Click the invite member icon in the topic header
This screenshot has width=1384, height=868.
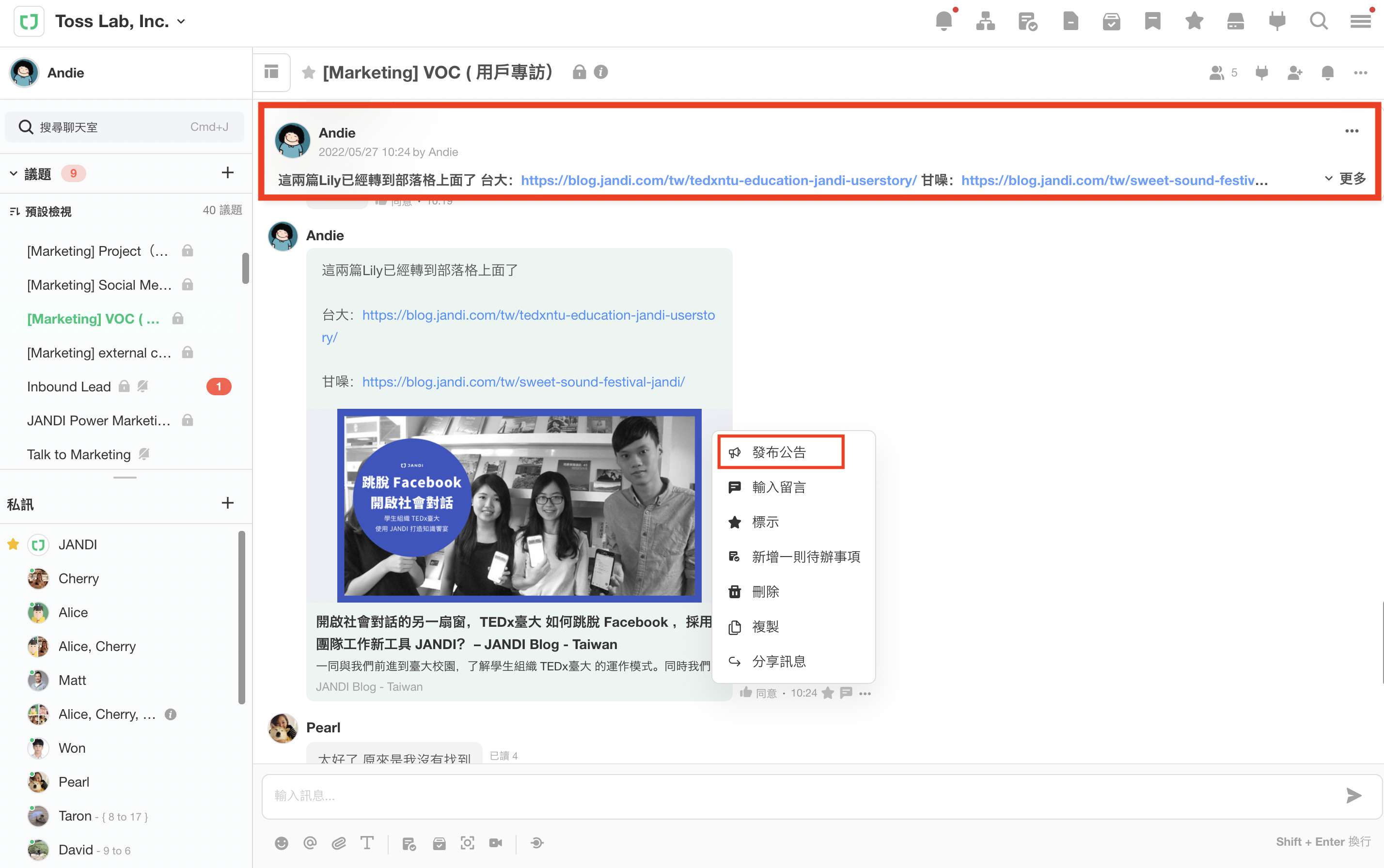[1294, 73]
